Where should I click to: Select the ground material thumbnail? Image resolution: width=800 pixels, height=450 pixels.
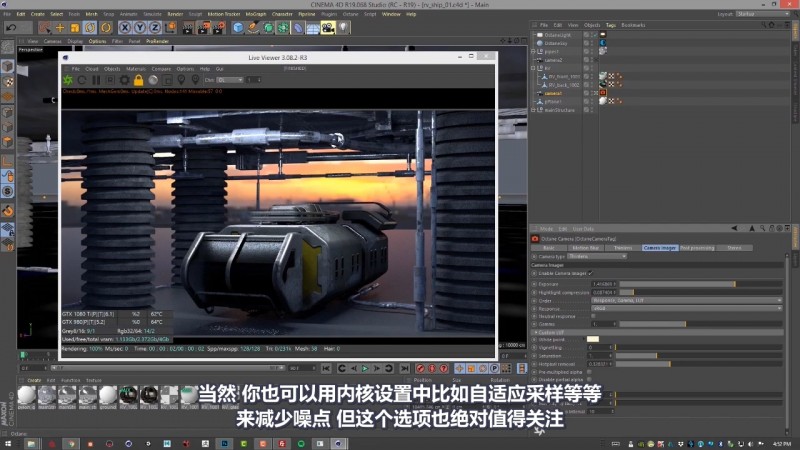coord(108,396)
